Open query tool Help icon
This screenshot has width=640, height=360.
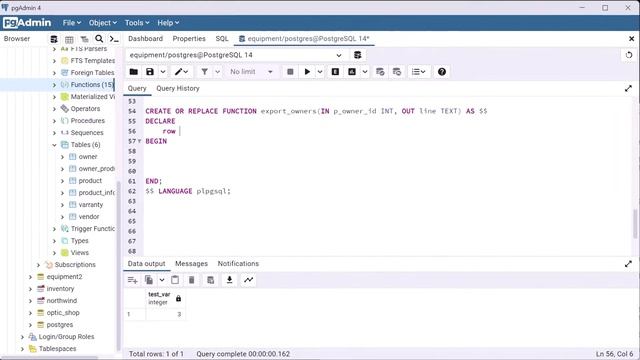click(442, 72)
